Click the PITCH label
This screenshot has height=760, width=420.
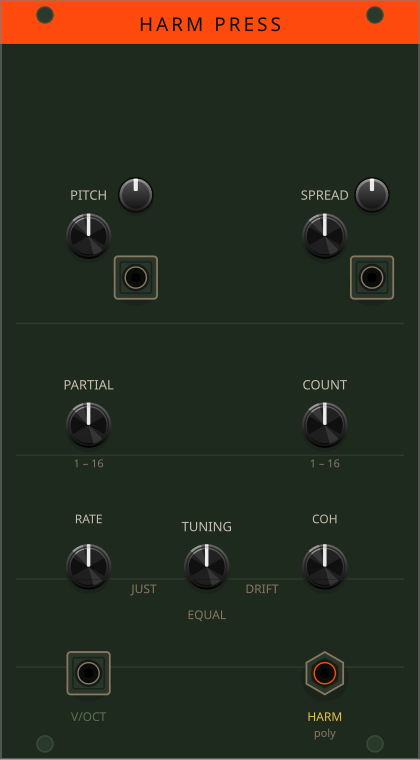click(x=89, y=195)
